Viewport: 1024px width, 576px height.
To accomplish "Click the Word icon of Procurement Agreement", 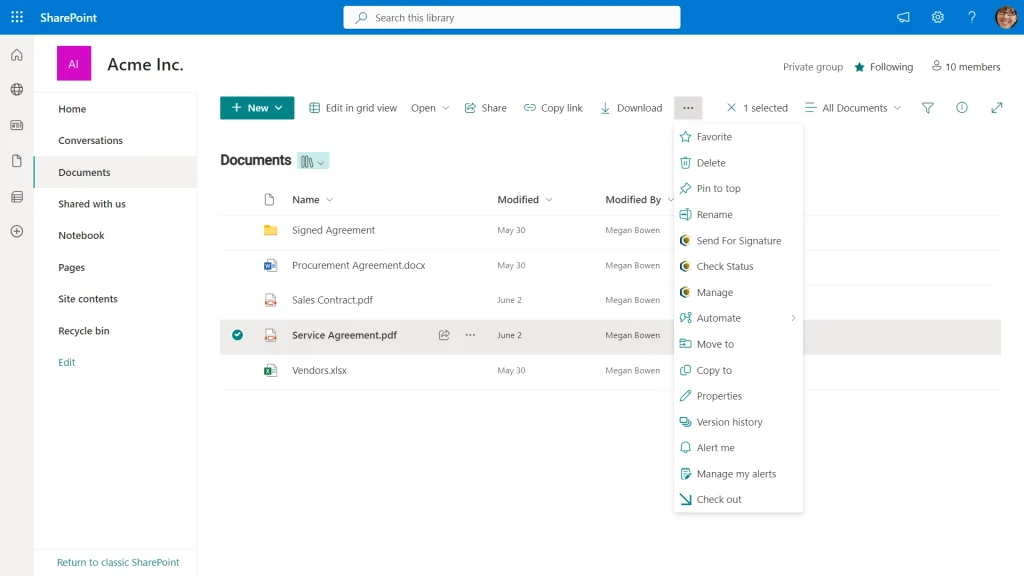I will click(270, 265).
